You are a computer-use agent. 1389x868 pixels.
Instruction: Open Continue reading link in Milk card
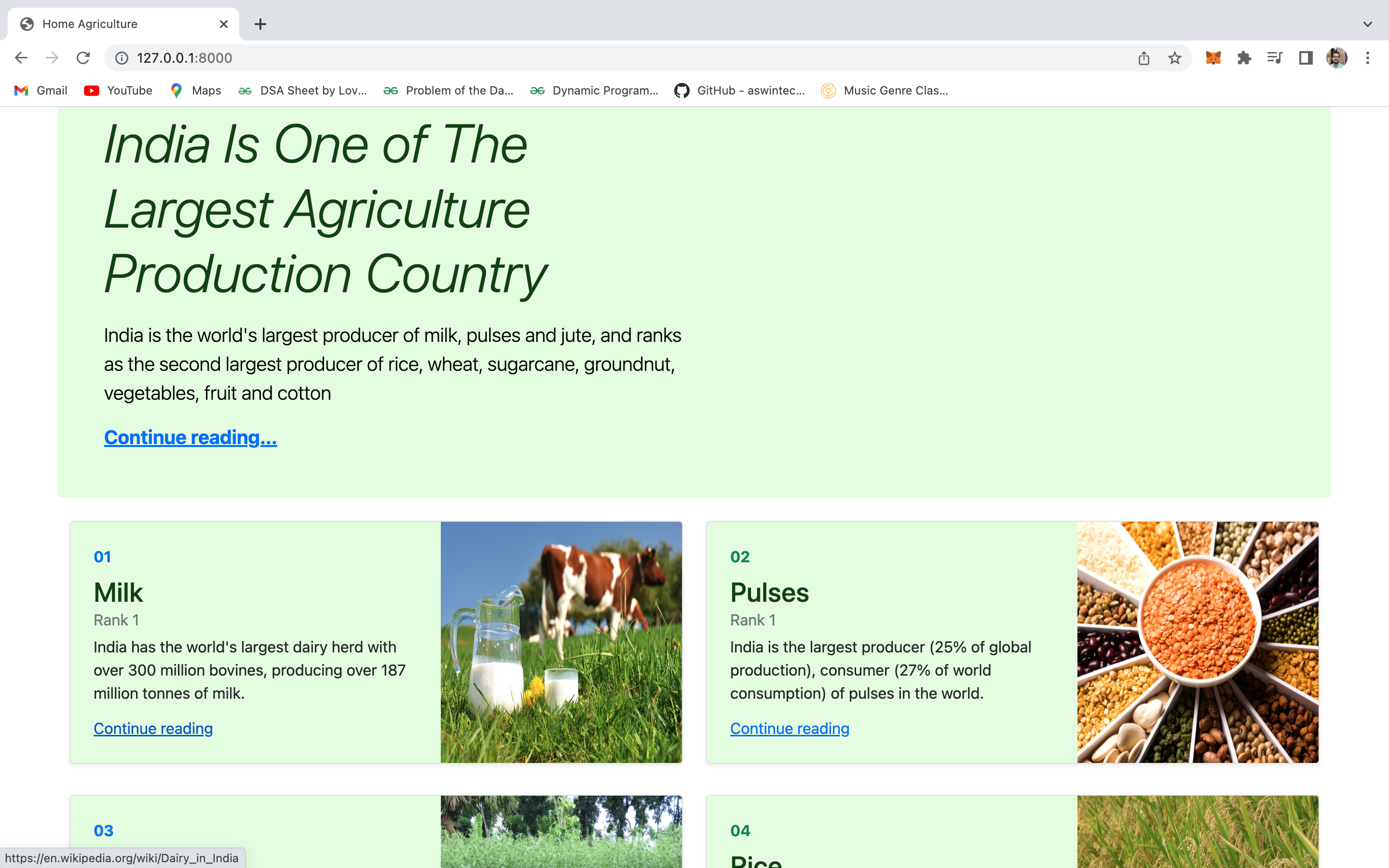pyautogui.click(x=153, y=728)
